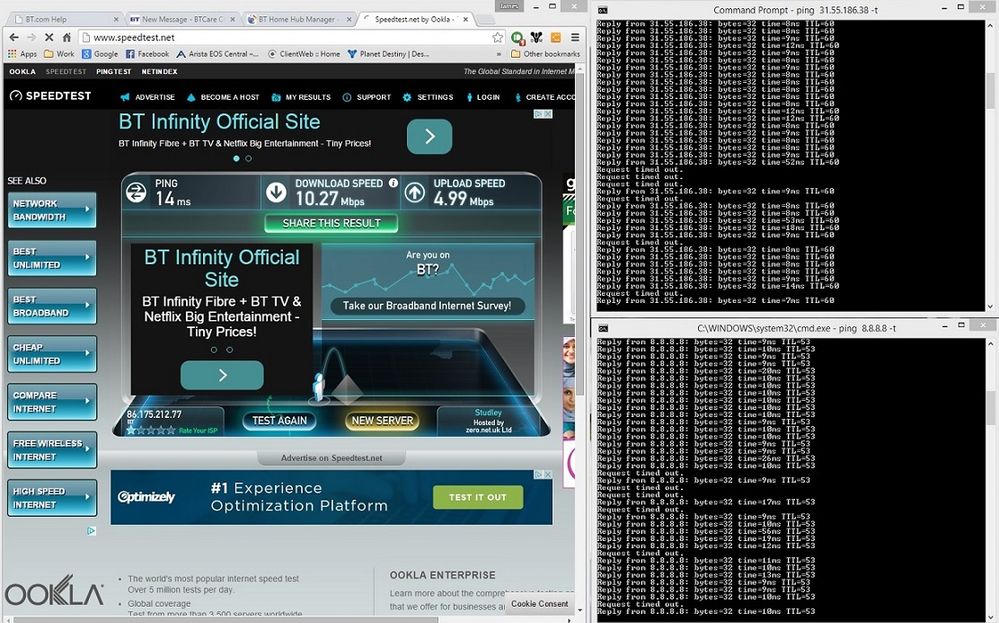Open Become a Host menu item
This screenshot has width=999, height=623.
[223, 97]
